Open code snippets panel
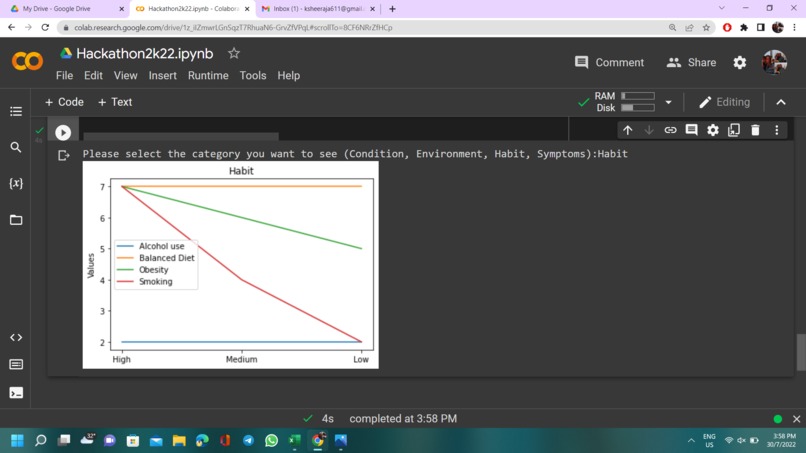This screenshot has width=806, height=453. point(16,338)
